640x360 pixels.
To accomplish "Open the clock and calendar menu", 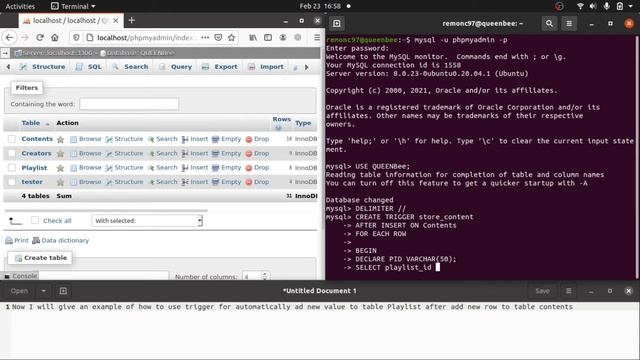I will coord(320,6).
